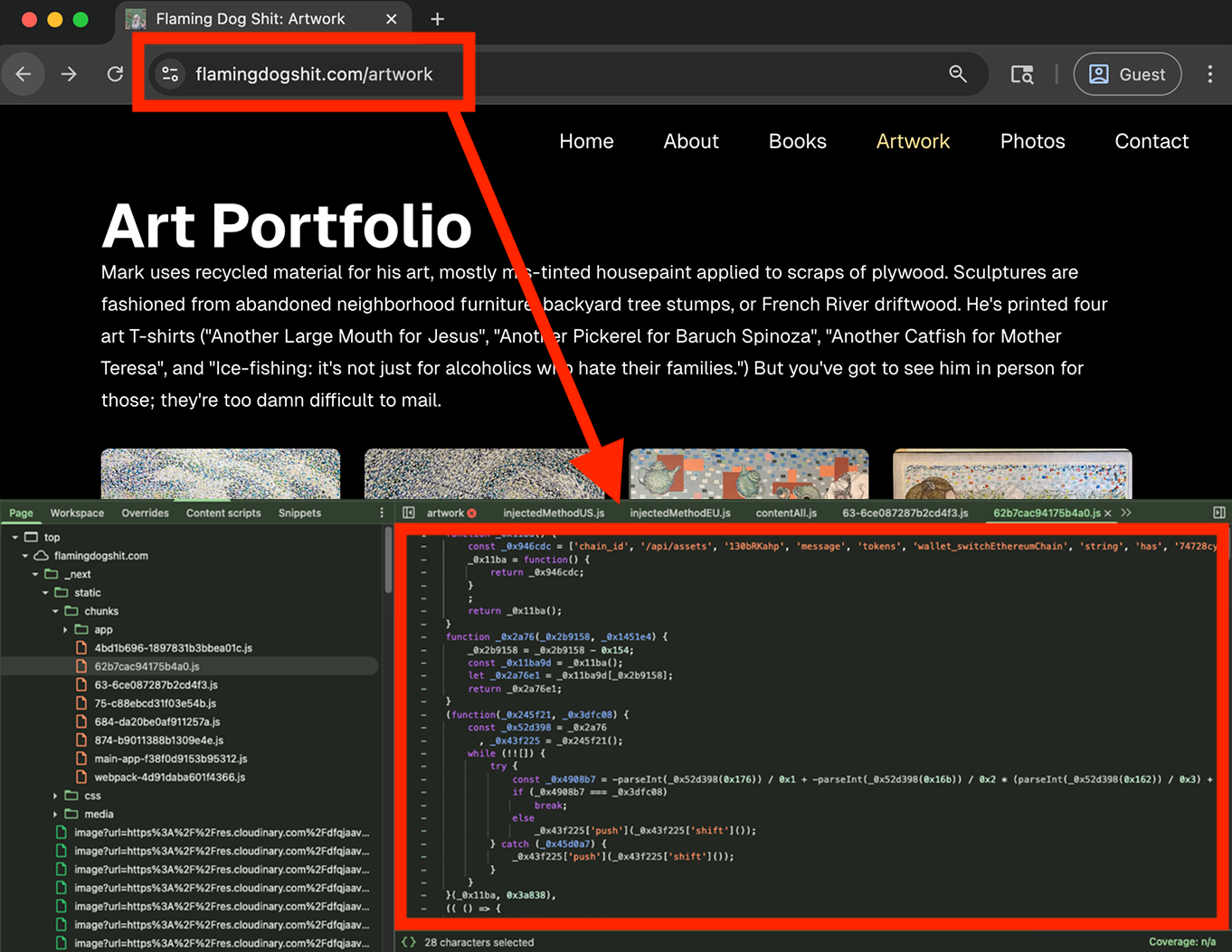Close the 62b7cac94175b4a0.js source tab
The width and height of the screenshot is (1232, 952).
pos(1108,513)
